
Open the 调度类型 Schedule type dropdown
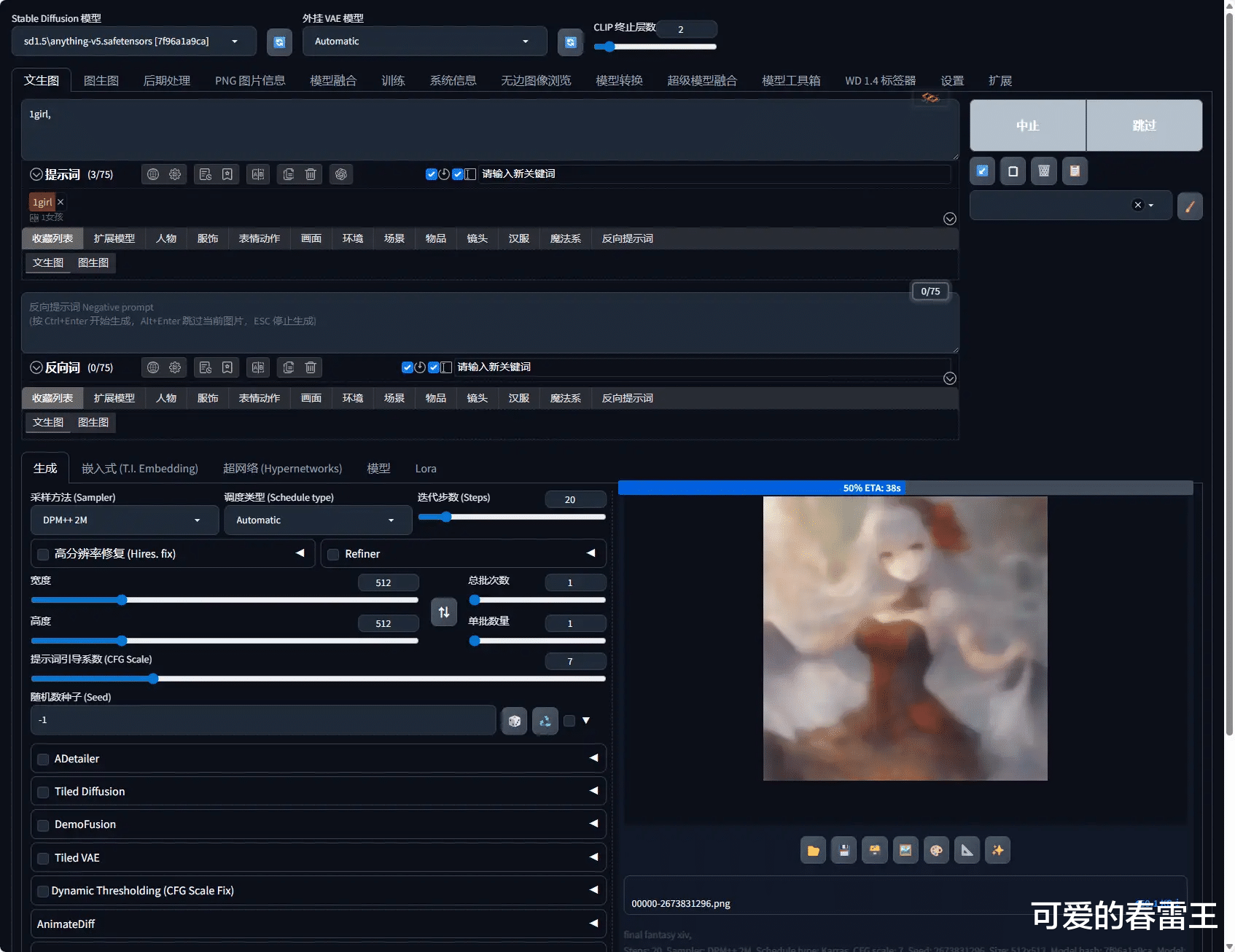pos(318,520)
